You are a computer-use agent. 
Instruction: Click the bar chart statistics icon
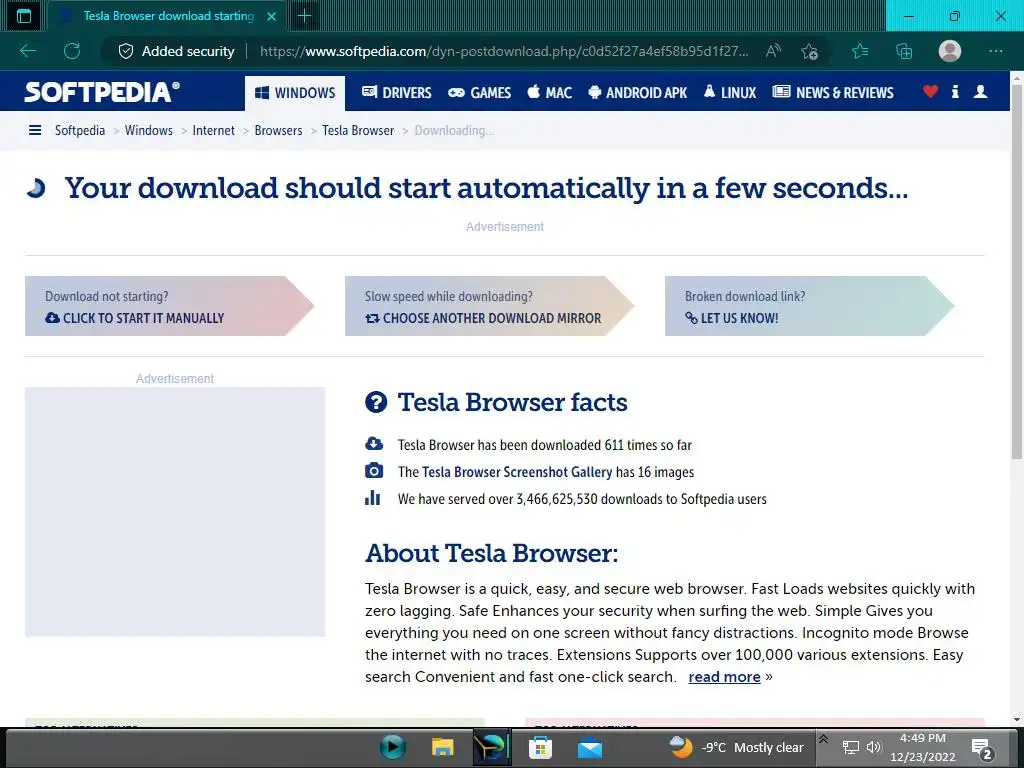372,498
